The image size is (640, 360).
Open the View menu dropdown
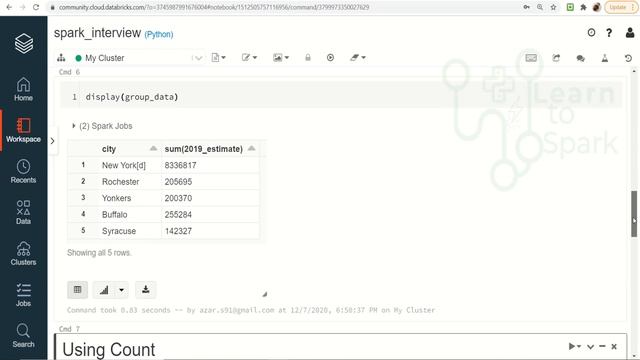[x=280, y=58]
